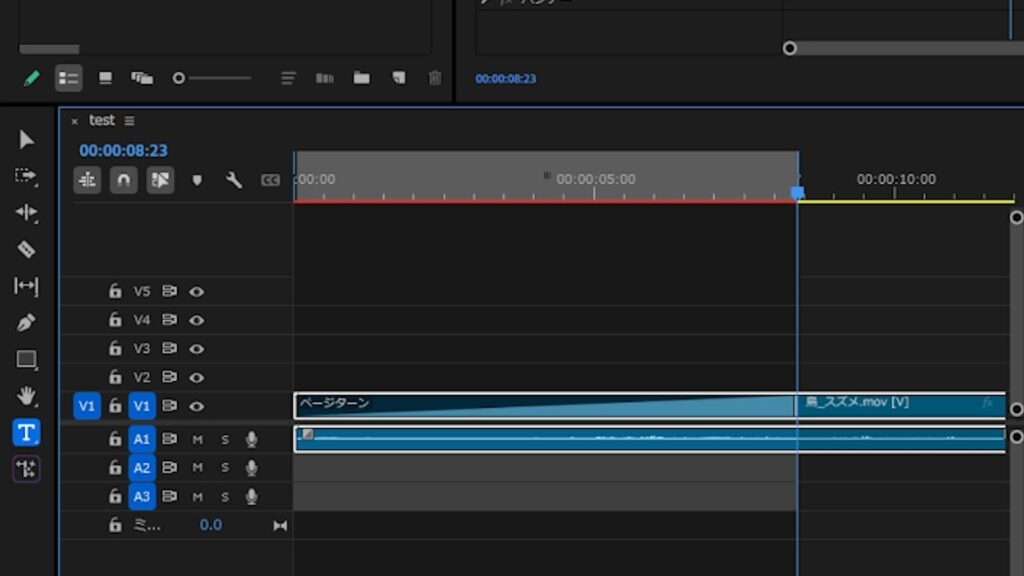Toggle sync lock on track A2
Viewport: 1024px width, 576px height.
169,467
